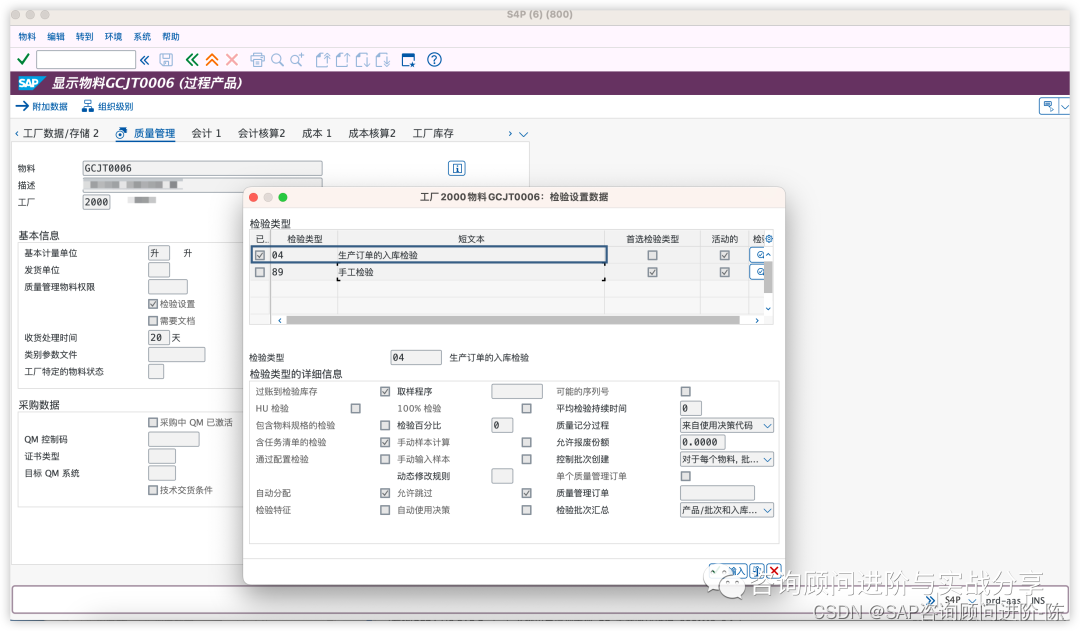Screen dimensions: 1080x631
Task: Toggle 单个质量管理订单 checkbox
Action: [x=685, y=476]
